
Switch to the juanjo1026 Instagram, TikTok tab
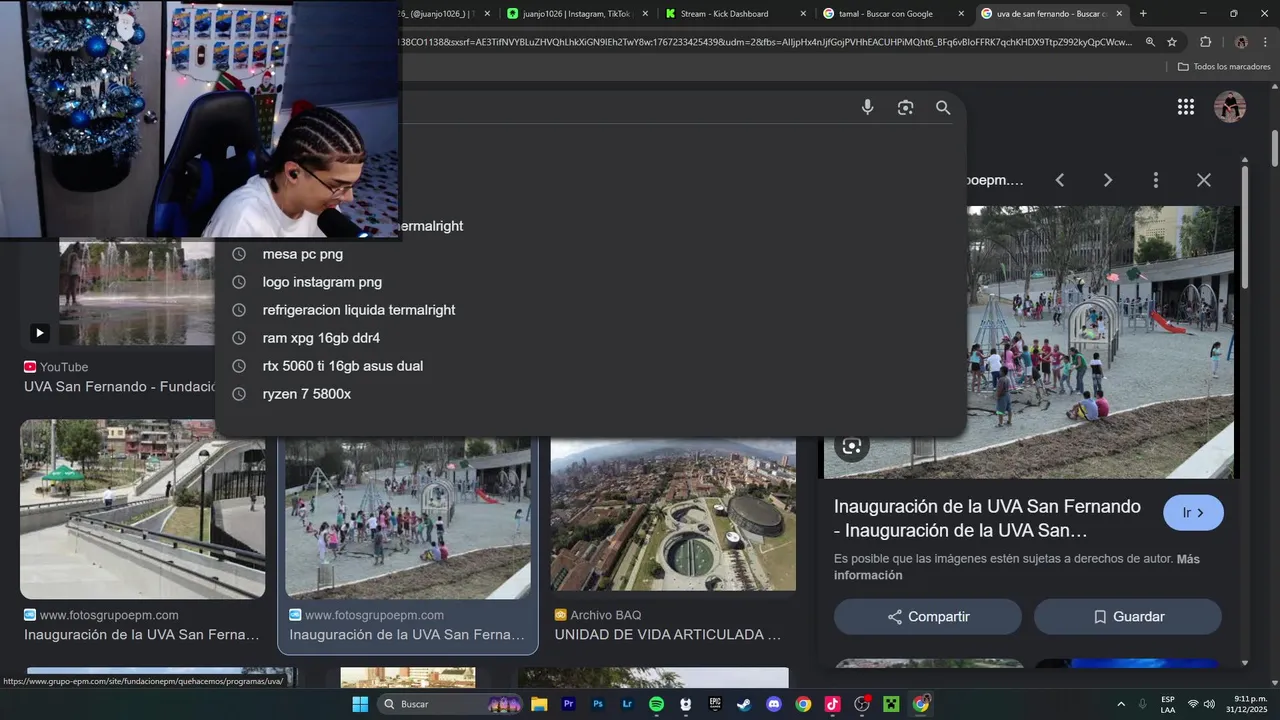point(576,13)
